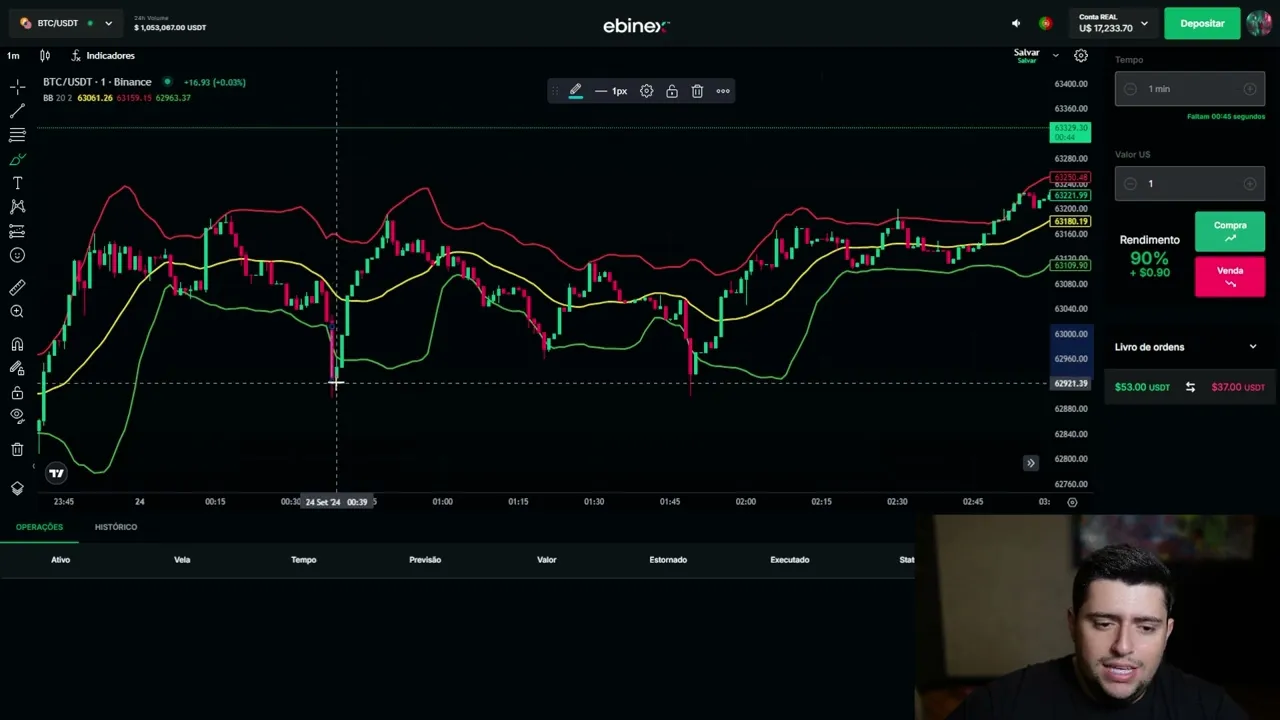
Task: Open more options three-dots in floating toolbar
Action: point(723,91)
